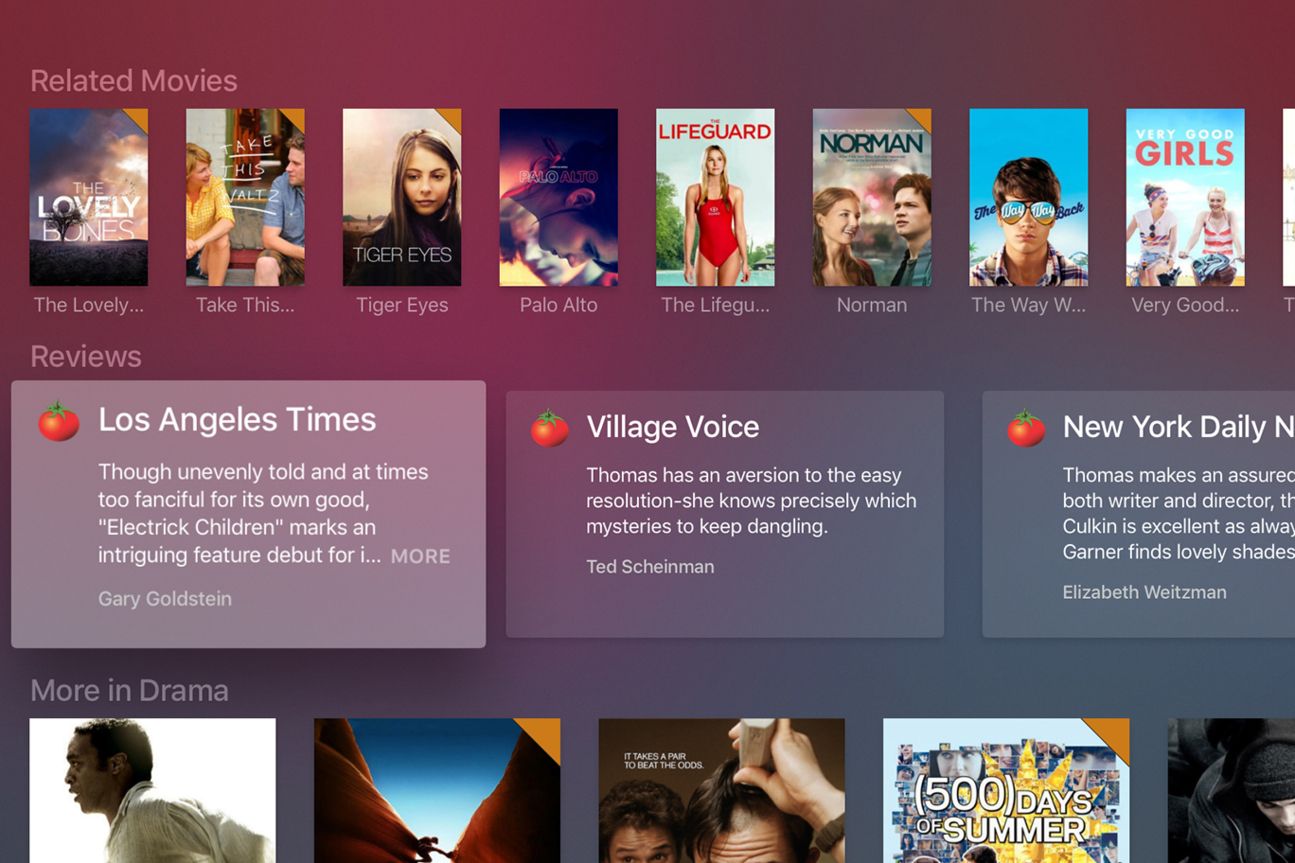Screen dimensions: 1295x863
Task: Open the Village Voice review card
Action: point(725,514)
